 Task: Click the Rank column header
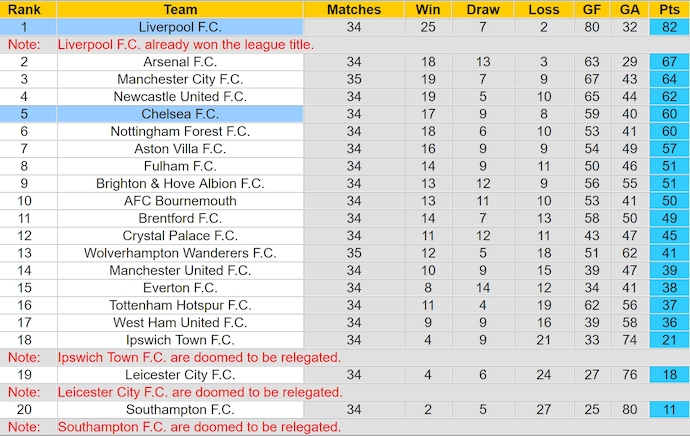coord(24,9)
